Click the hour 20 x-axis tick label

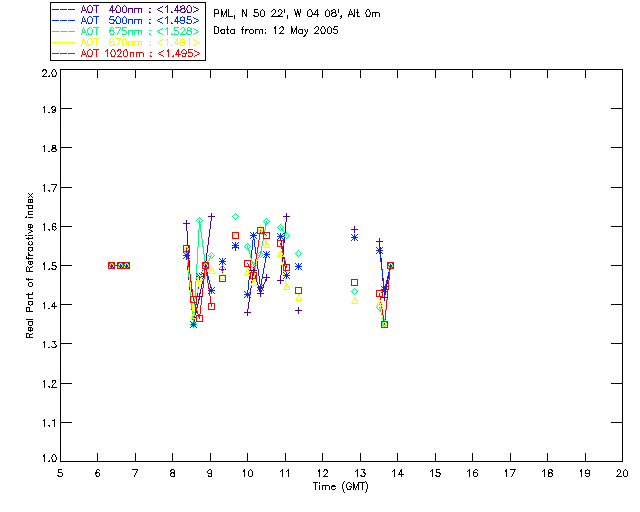coord(622,473)
